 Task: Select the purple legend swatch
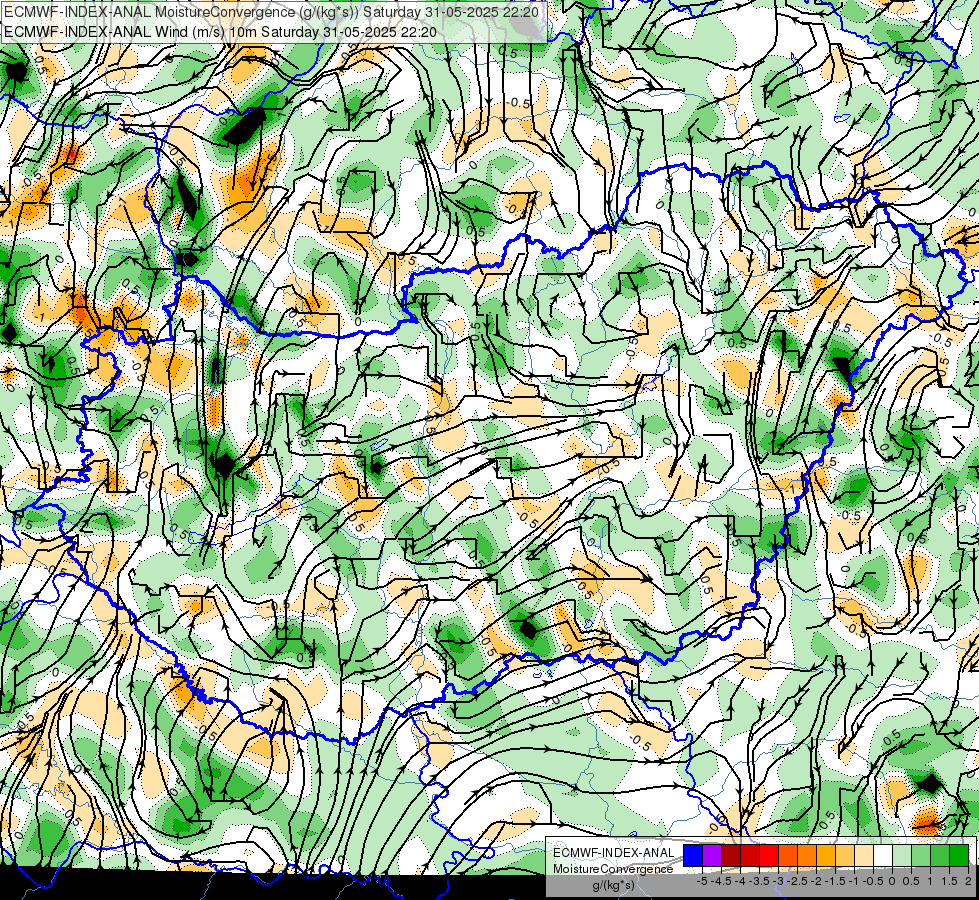point(712,856)
